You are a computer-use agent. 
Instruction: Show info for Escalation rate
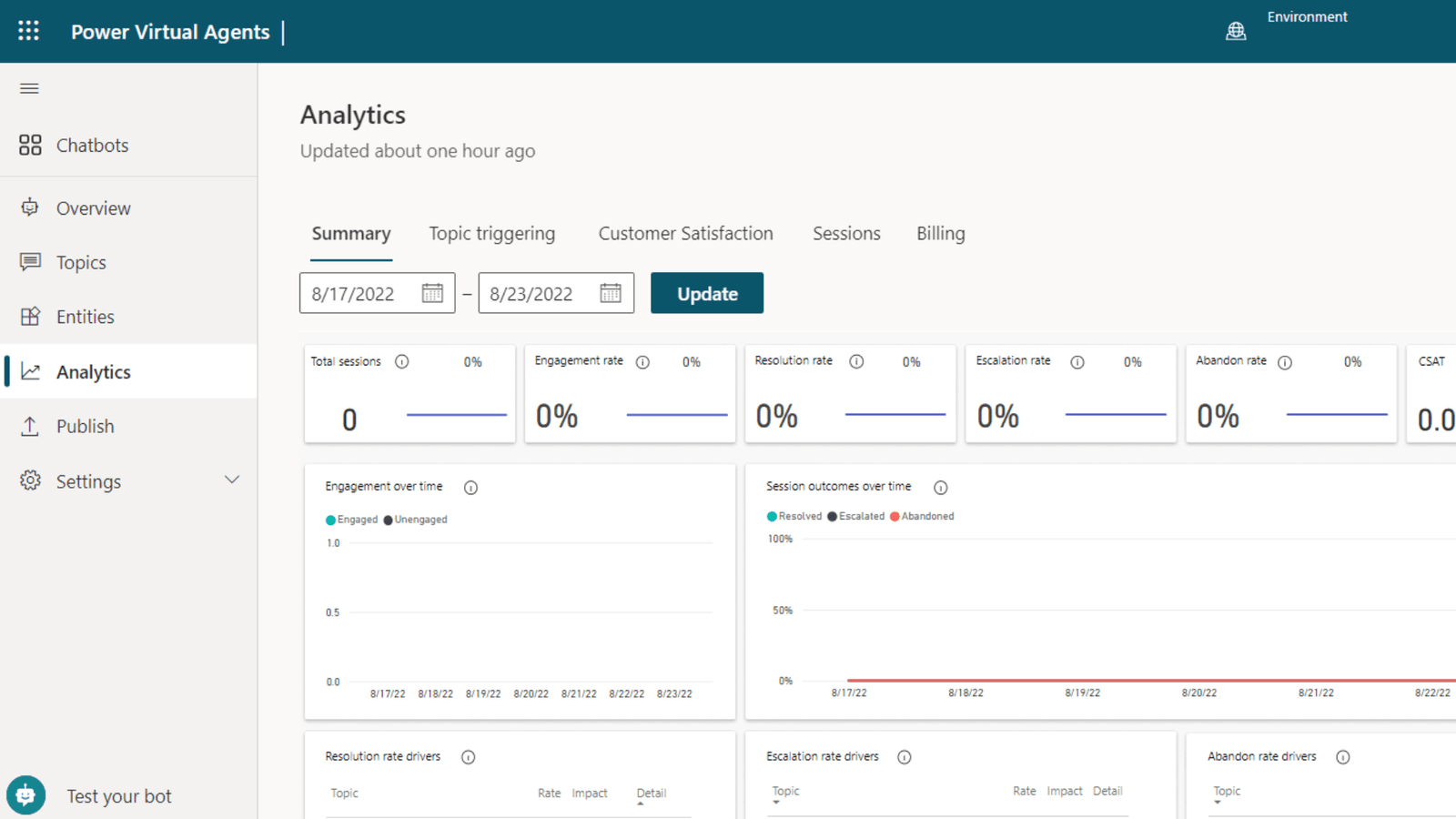[1077, 362]
